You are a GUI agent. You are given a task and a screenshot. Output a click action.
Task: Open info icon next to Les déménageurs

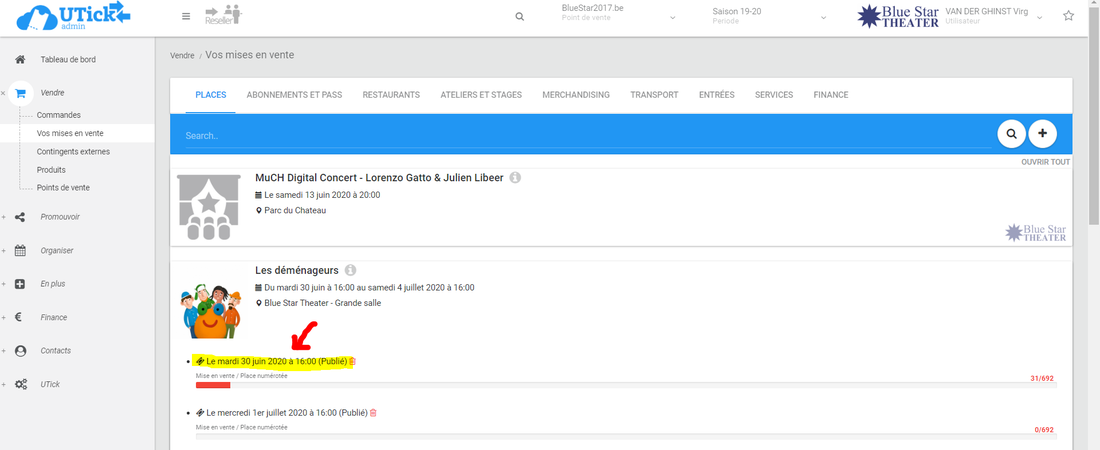tap(351, 270)
